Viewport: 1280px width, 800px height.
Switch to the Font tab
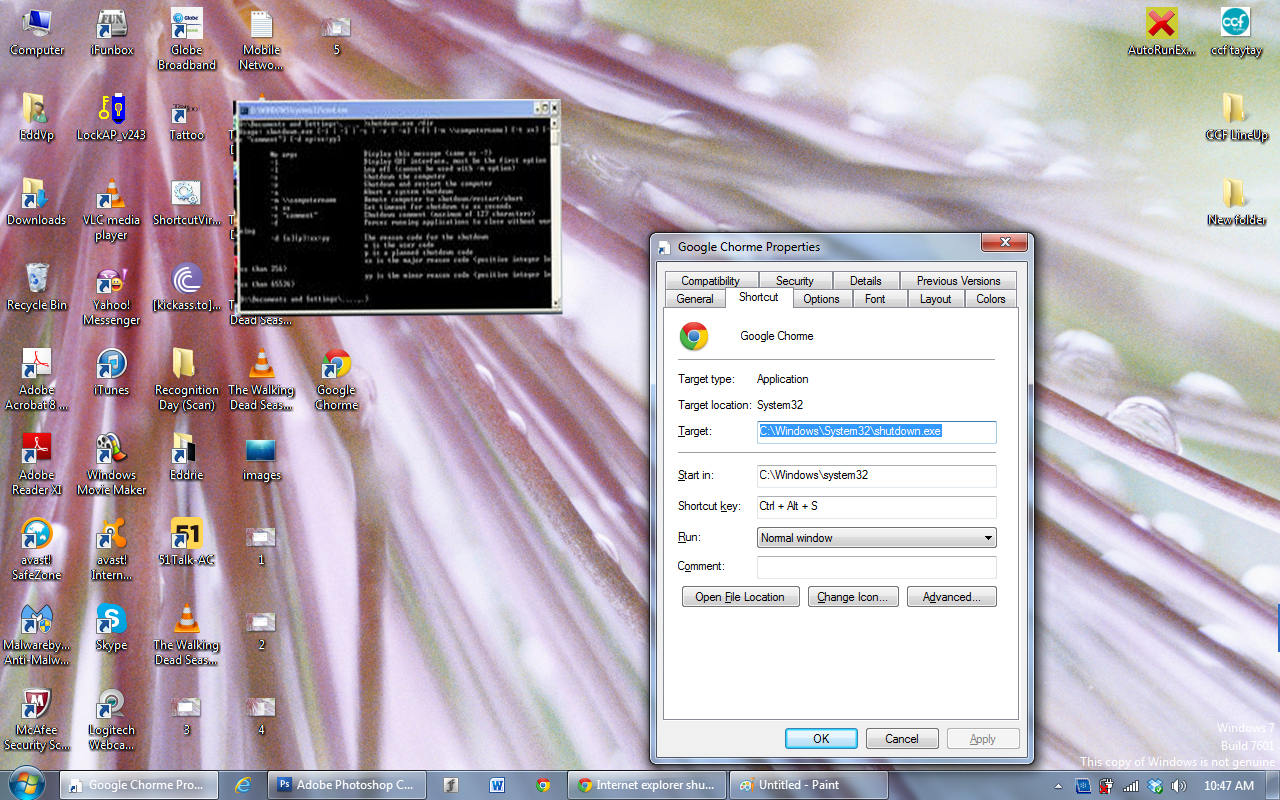pos(875,299)
